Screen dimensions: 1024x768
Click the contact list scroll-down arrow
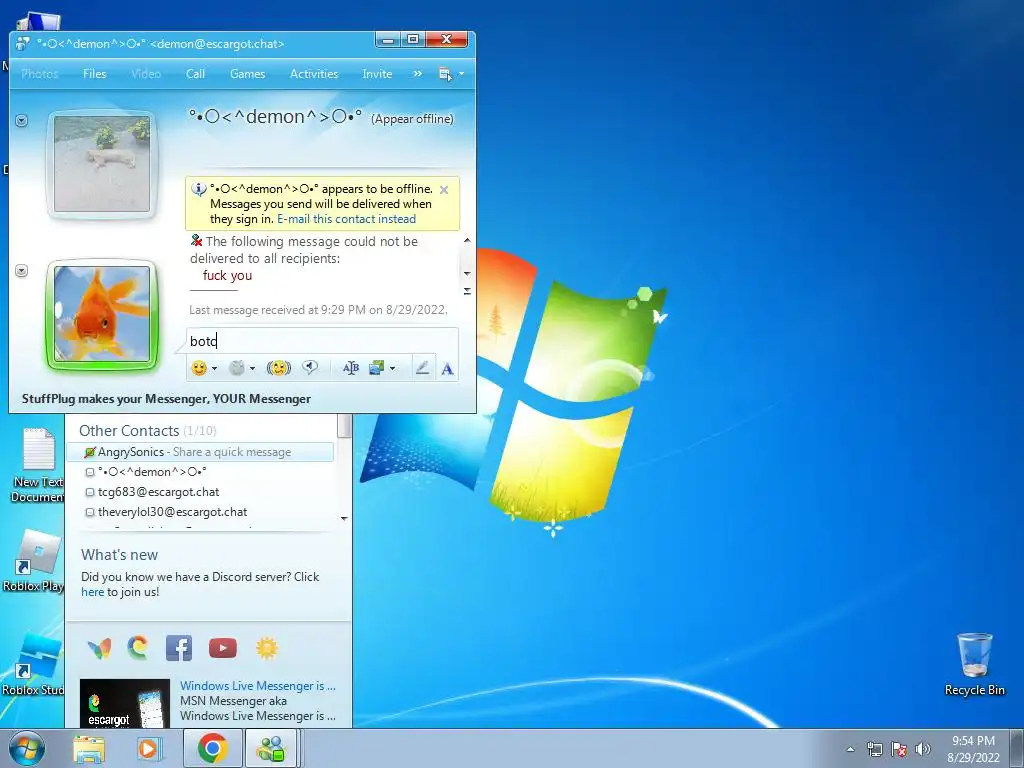click(x=344, y=519)
